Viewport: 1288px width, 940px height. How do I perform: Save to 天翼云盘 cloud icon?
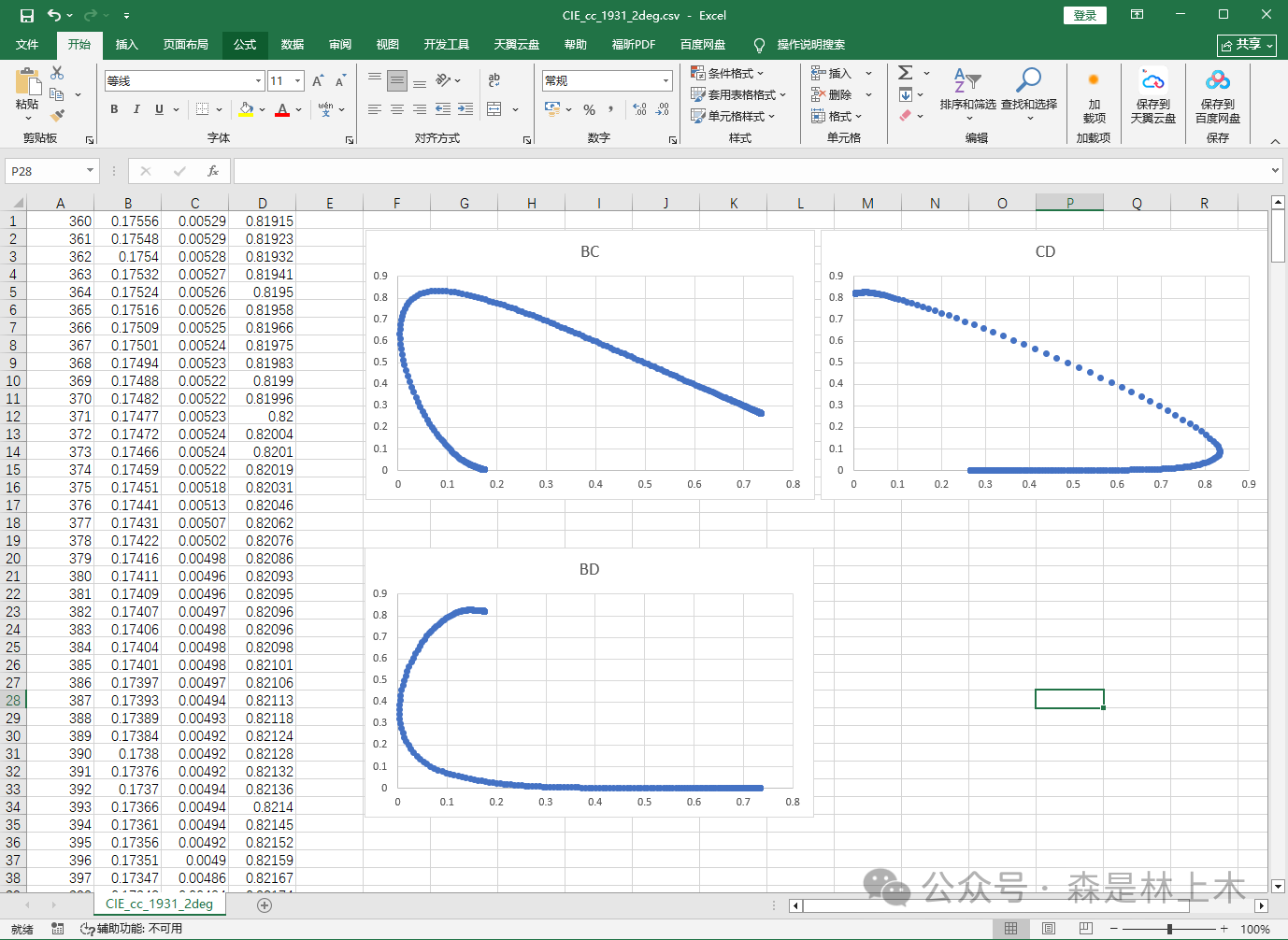(1153, 95)
